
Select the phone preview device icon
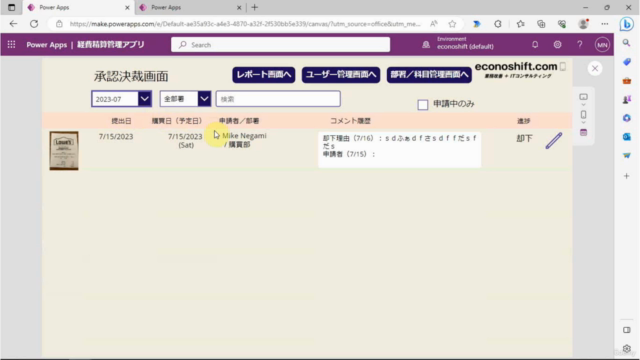583,115
